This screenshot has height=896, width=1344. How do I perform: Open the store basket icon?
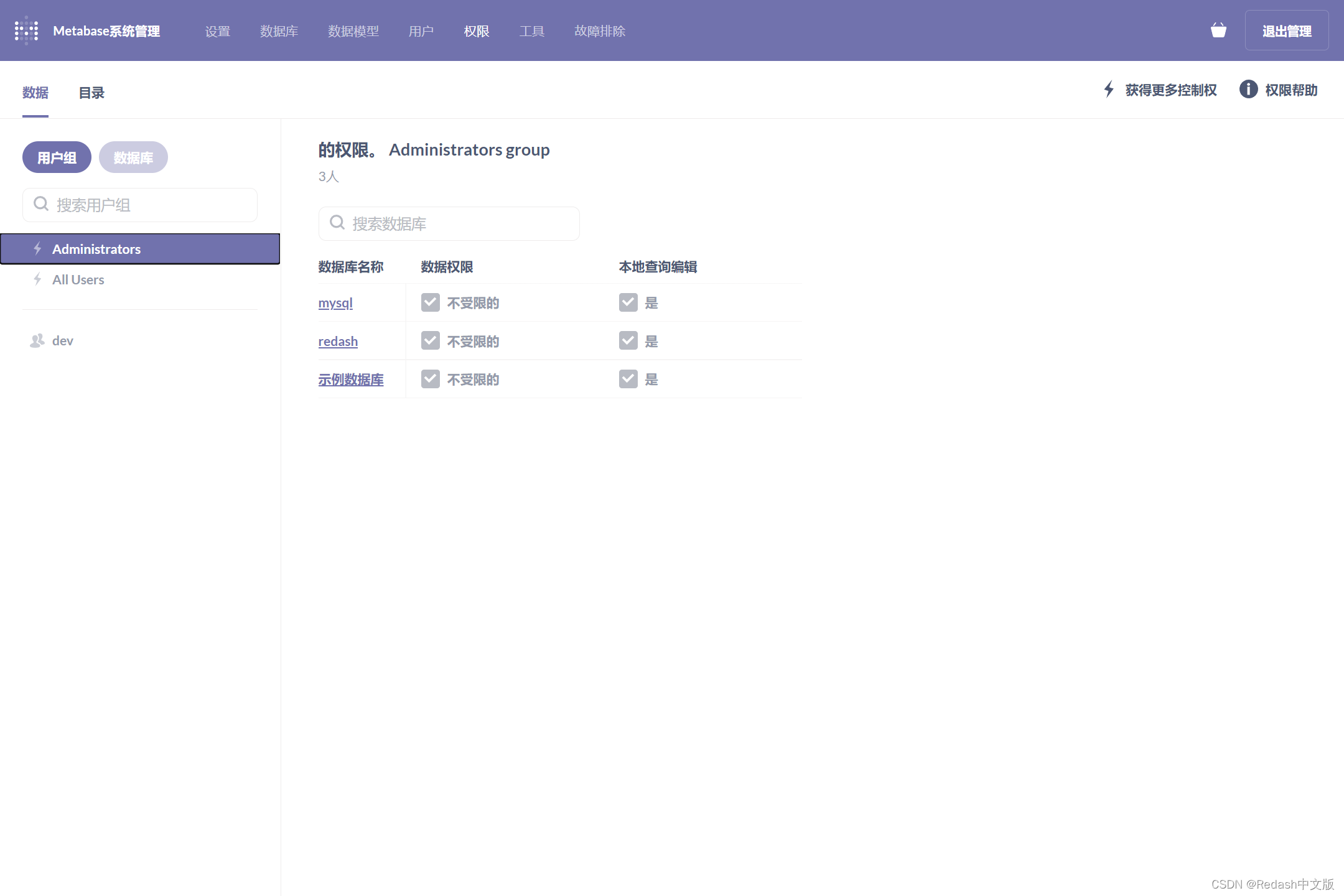click(x=1218, y=30)
